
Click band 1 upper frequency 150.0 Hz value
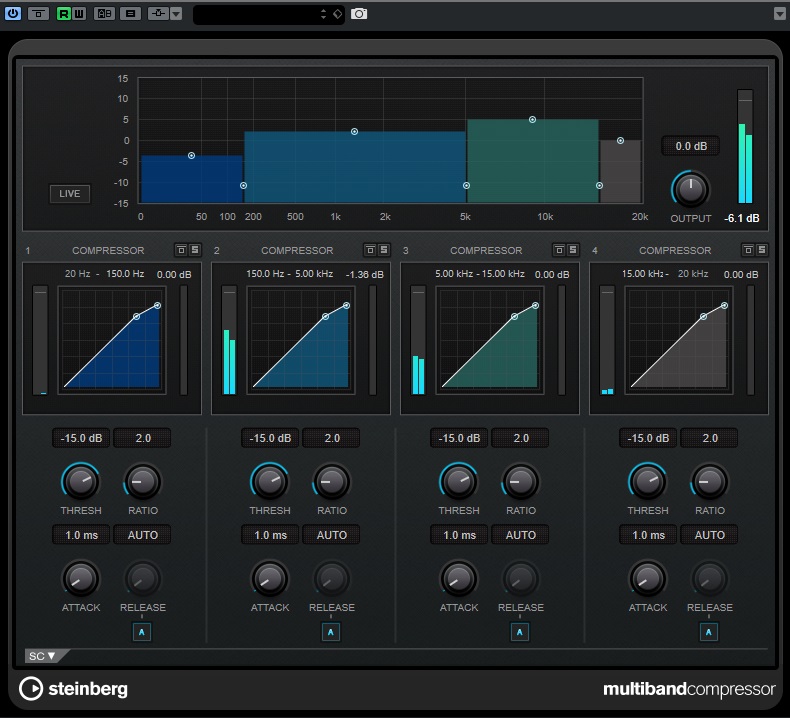(x=125, y=274)
